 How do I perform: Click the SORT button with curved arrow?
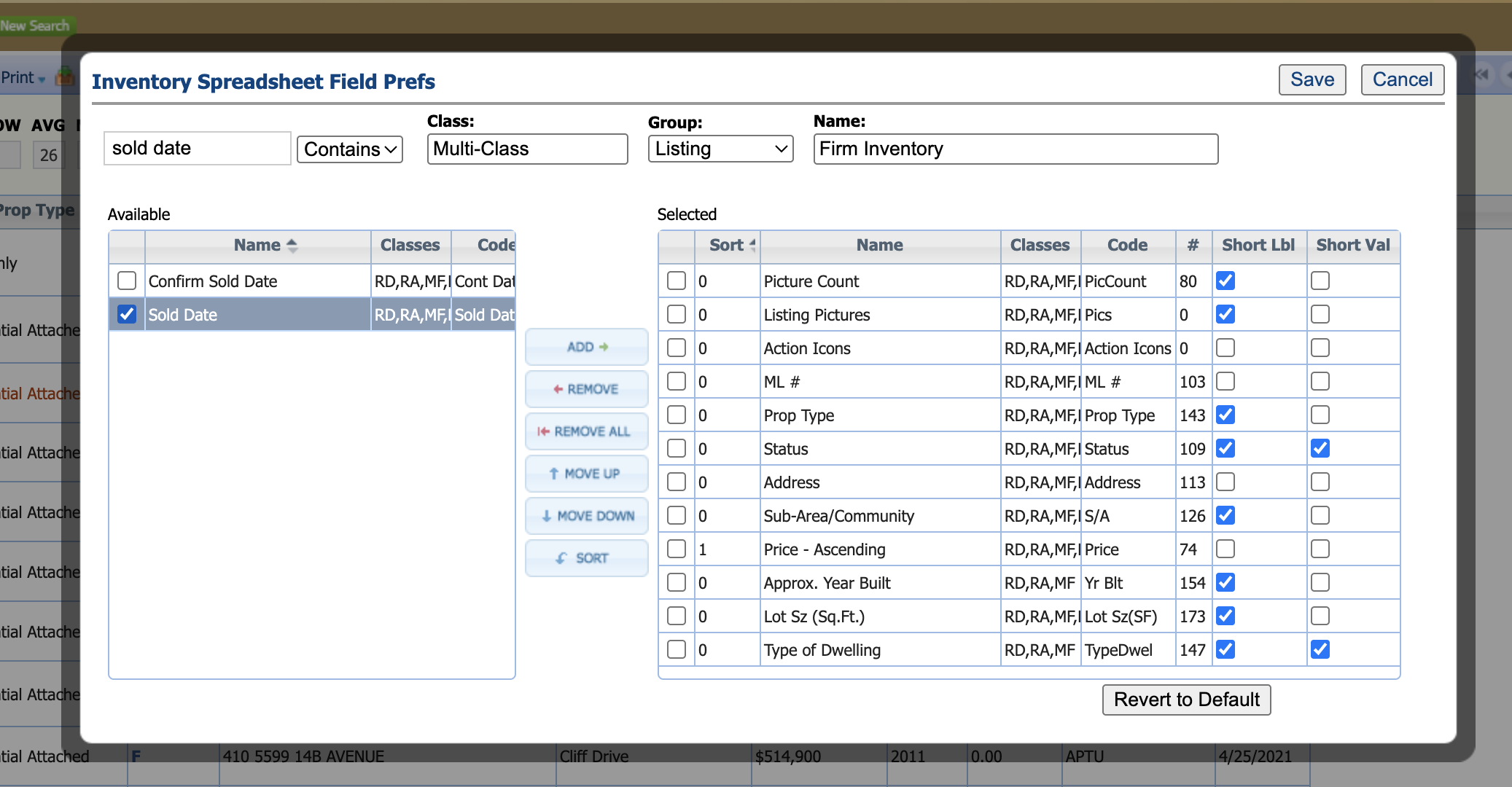click(x=587, y=558)
